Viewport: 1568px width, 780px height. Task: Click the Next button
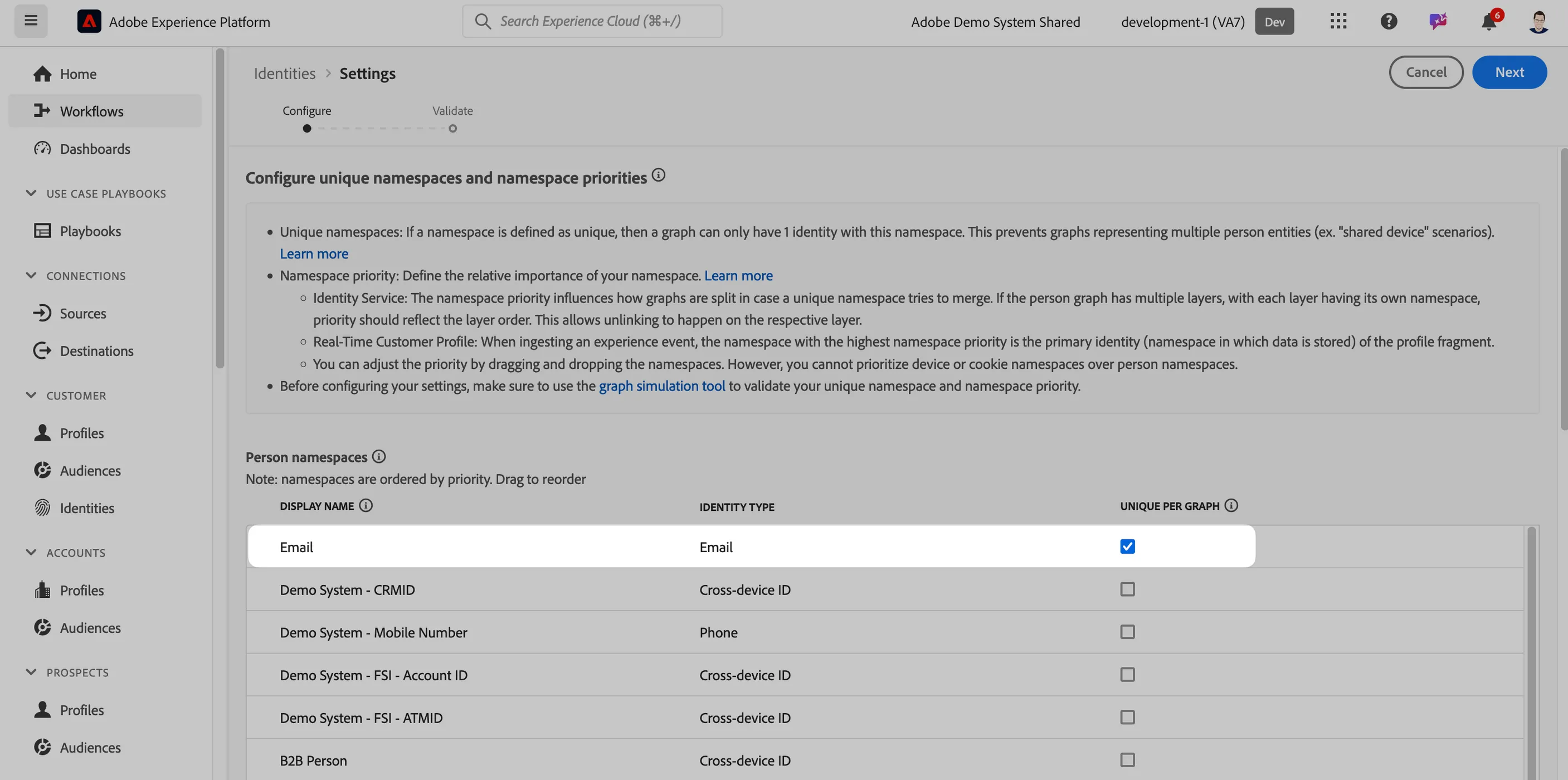[1509, 72]
